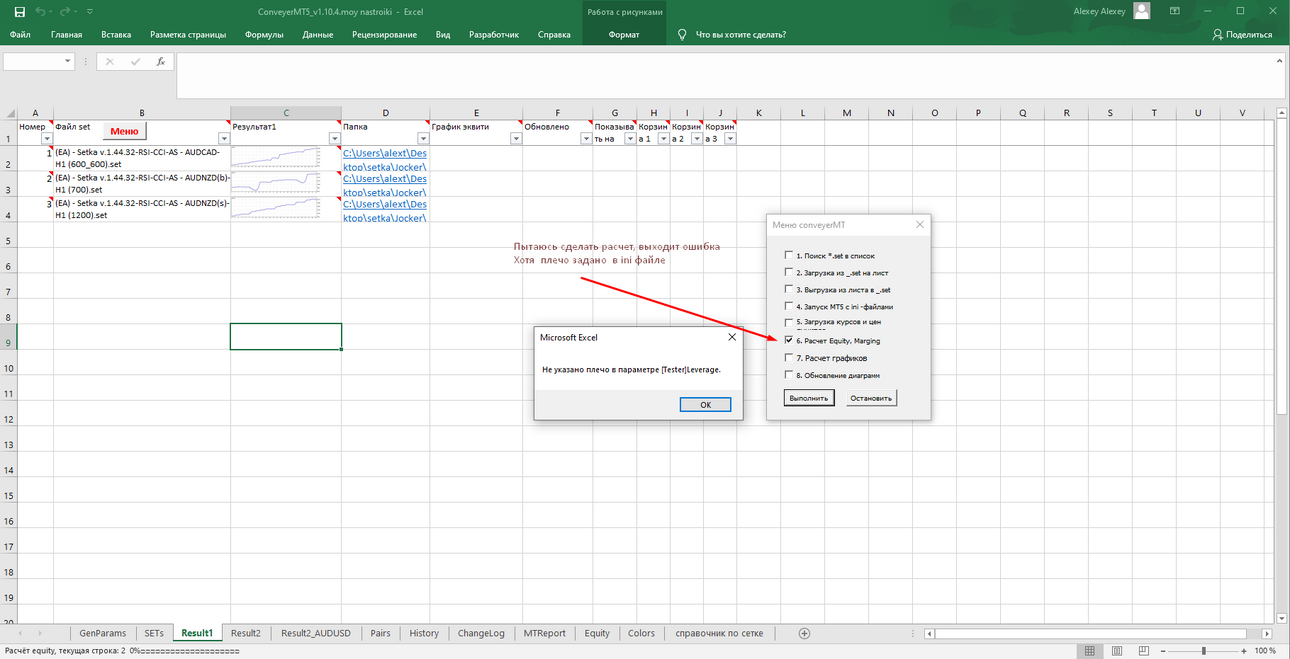Click the 100% zoom level
Image resolution: width=1290 pixels, height=659 pixels.
click(x=1266, y=651)
